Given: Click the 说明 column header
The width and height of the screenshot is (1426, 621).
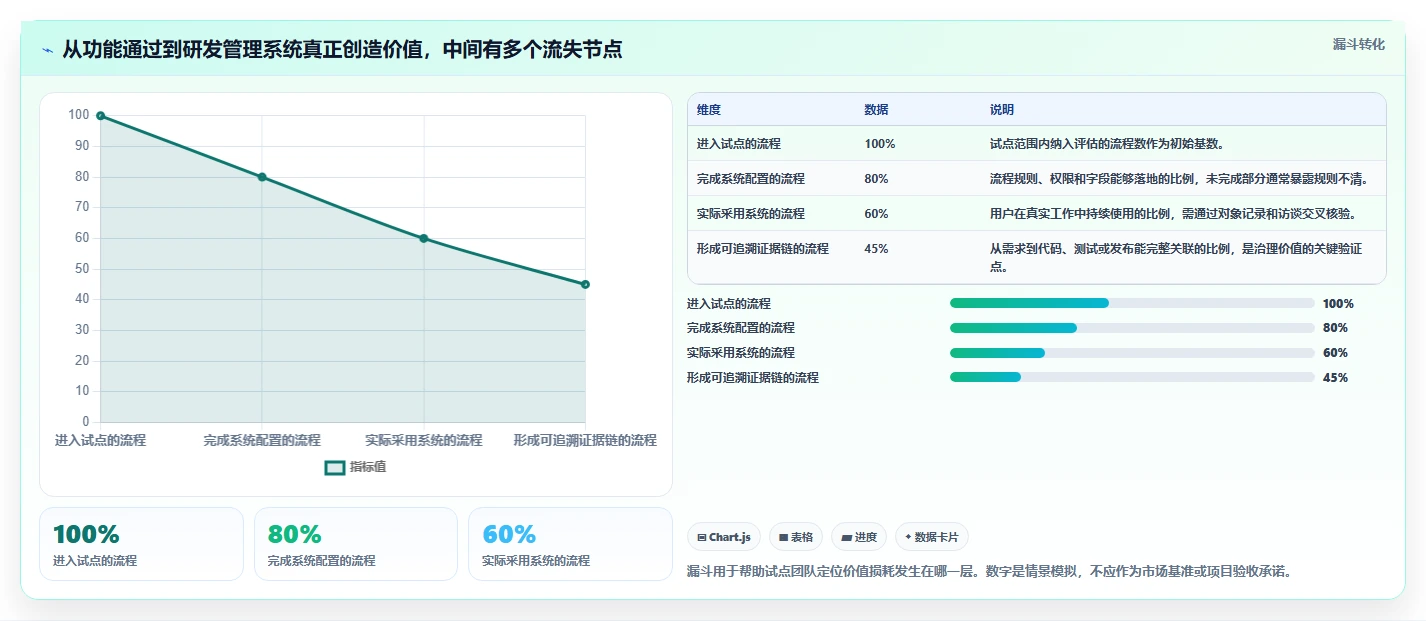Looking at the screenshot, I should [1002, 110].
